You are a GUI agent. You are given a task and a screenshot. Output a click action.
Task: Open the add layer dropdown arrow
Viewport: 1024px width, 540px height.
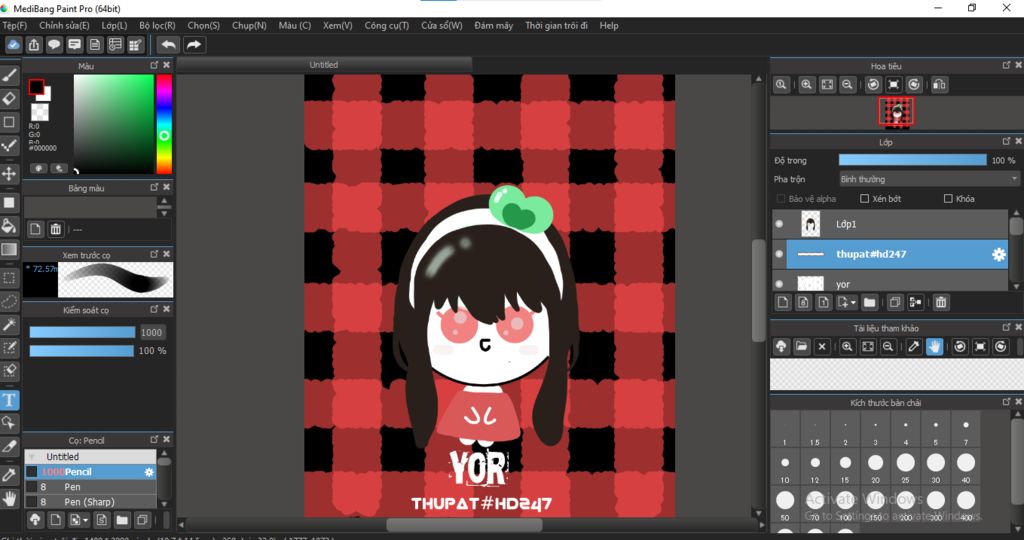tap(854, 303)
